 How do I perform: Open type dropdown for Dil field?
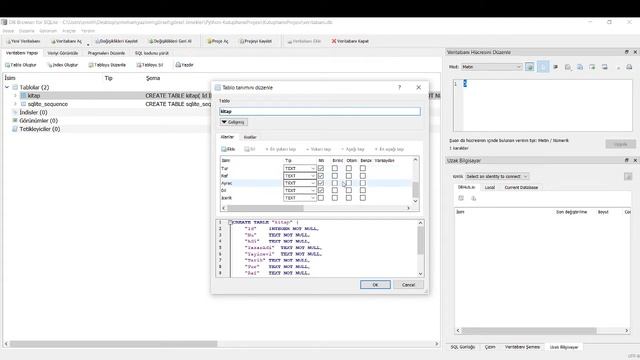click(x=300, y=190)
